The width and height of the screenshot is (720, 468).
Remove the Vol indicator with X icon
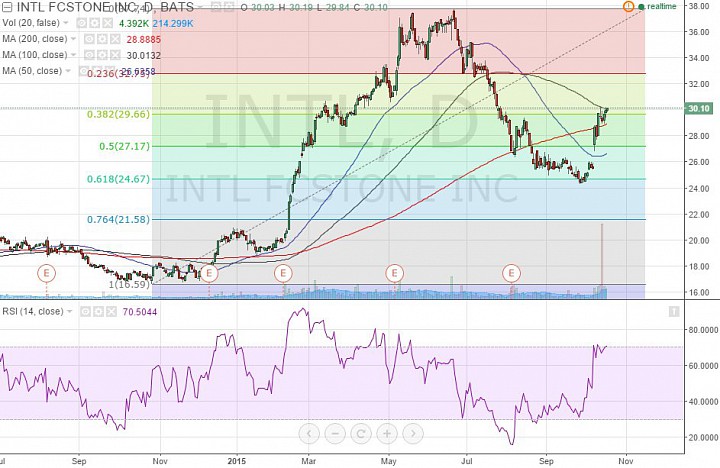coord(107,23)
